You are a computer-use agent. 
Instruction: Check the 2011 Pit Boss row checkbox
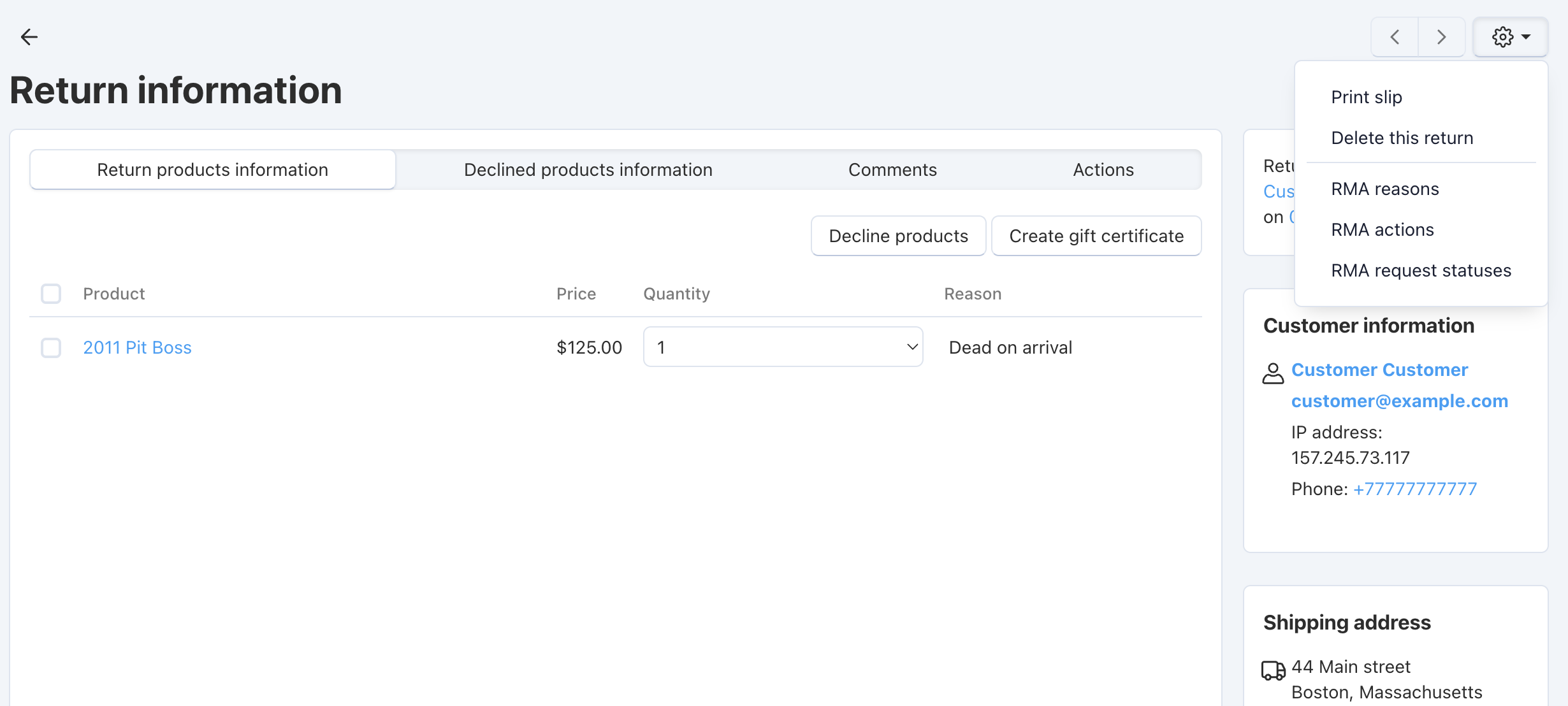51,348
